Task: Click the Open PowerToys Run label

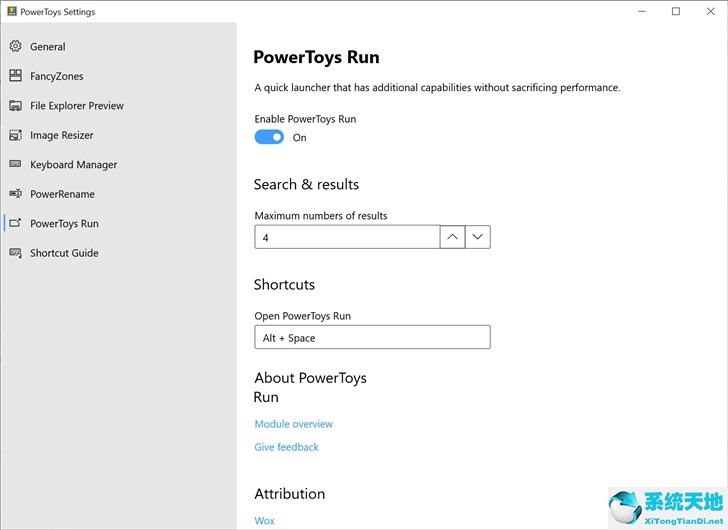Action: click(303, 316)
